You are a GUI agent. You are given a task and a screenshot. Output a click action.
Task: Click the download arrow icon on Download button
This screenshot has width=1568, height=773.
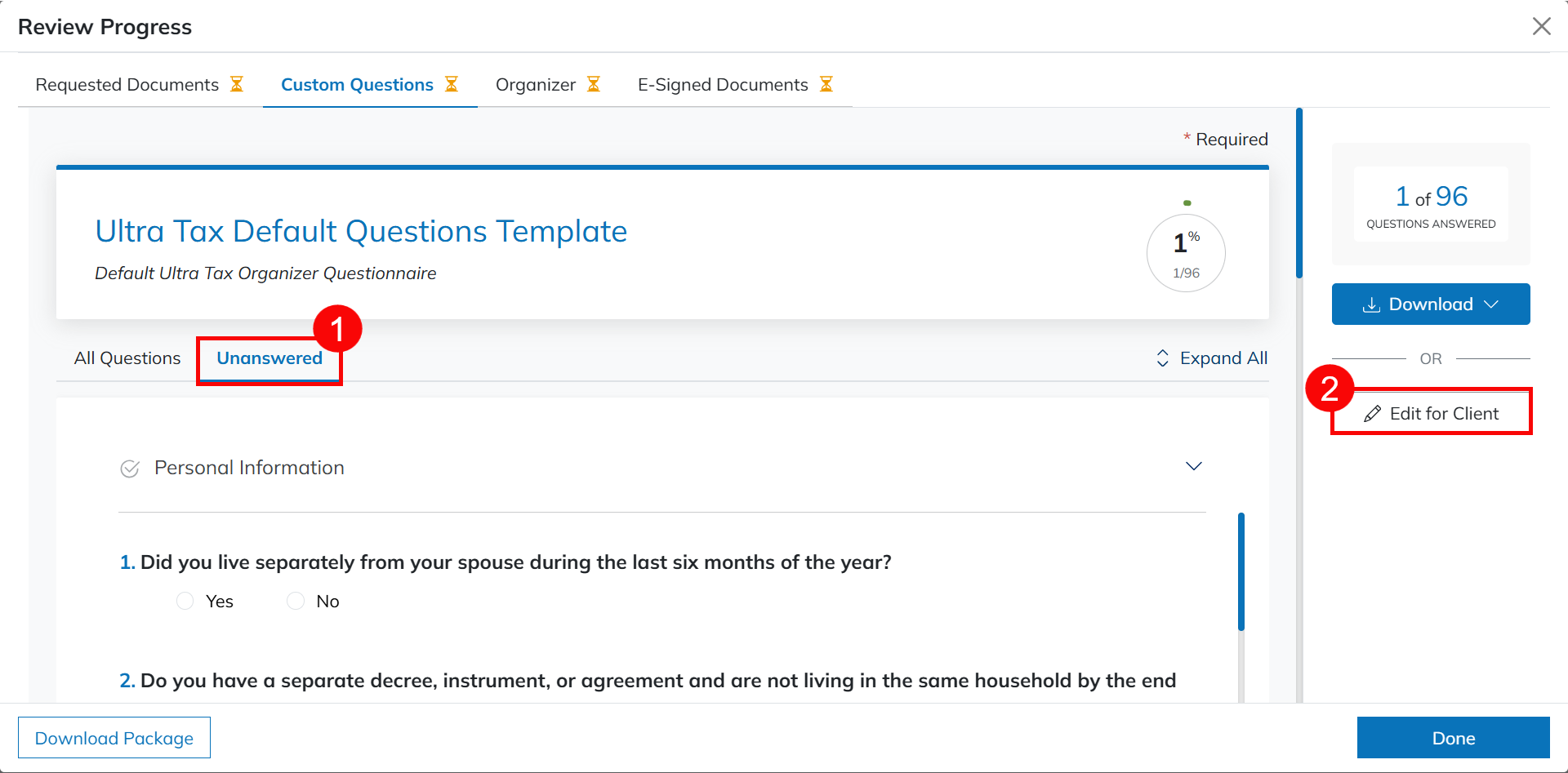(x=1372, y=304)
